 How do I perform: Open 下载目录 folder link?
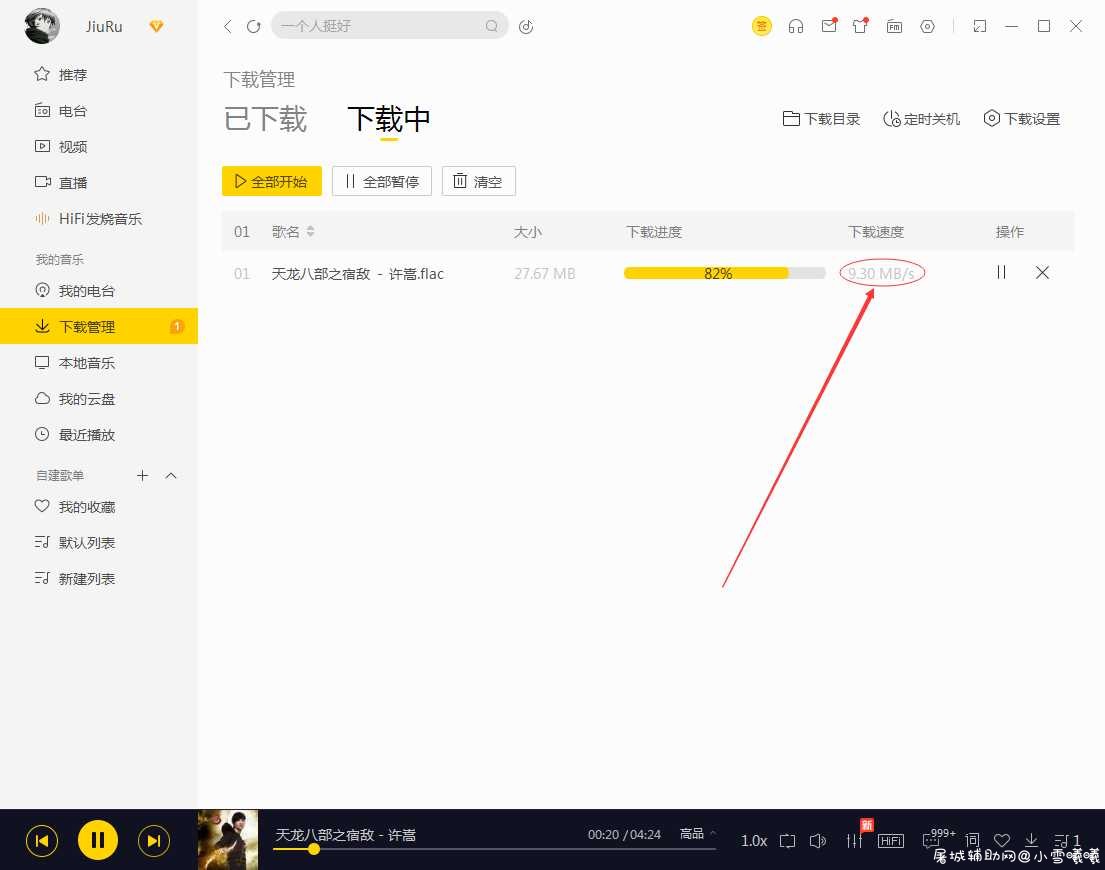[x=821, y=118]
